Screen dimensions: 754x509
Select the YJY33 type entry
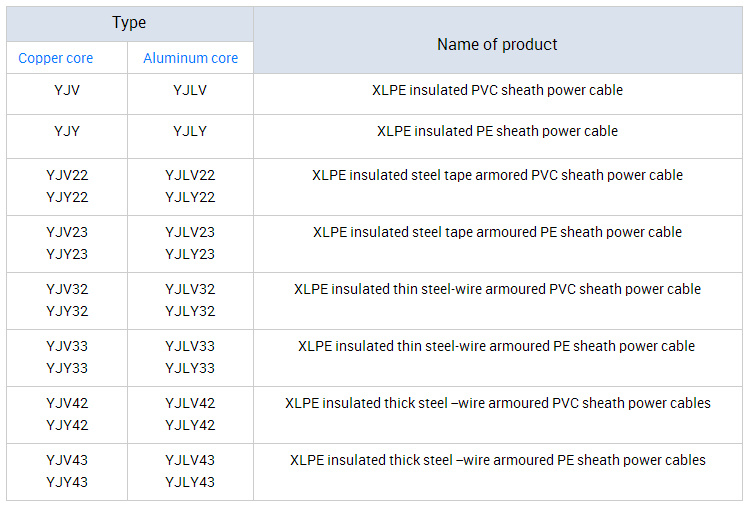[67, 368]
